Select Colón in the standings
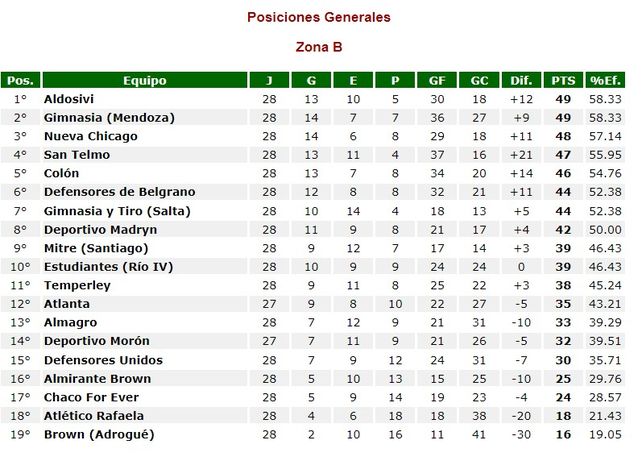This screenshot has height=461, width=642. tap(61, 173)
